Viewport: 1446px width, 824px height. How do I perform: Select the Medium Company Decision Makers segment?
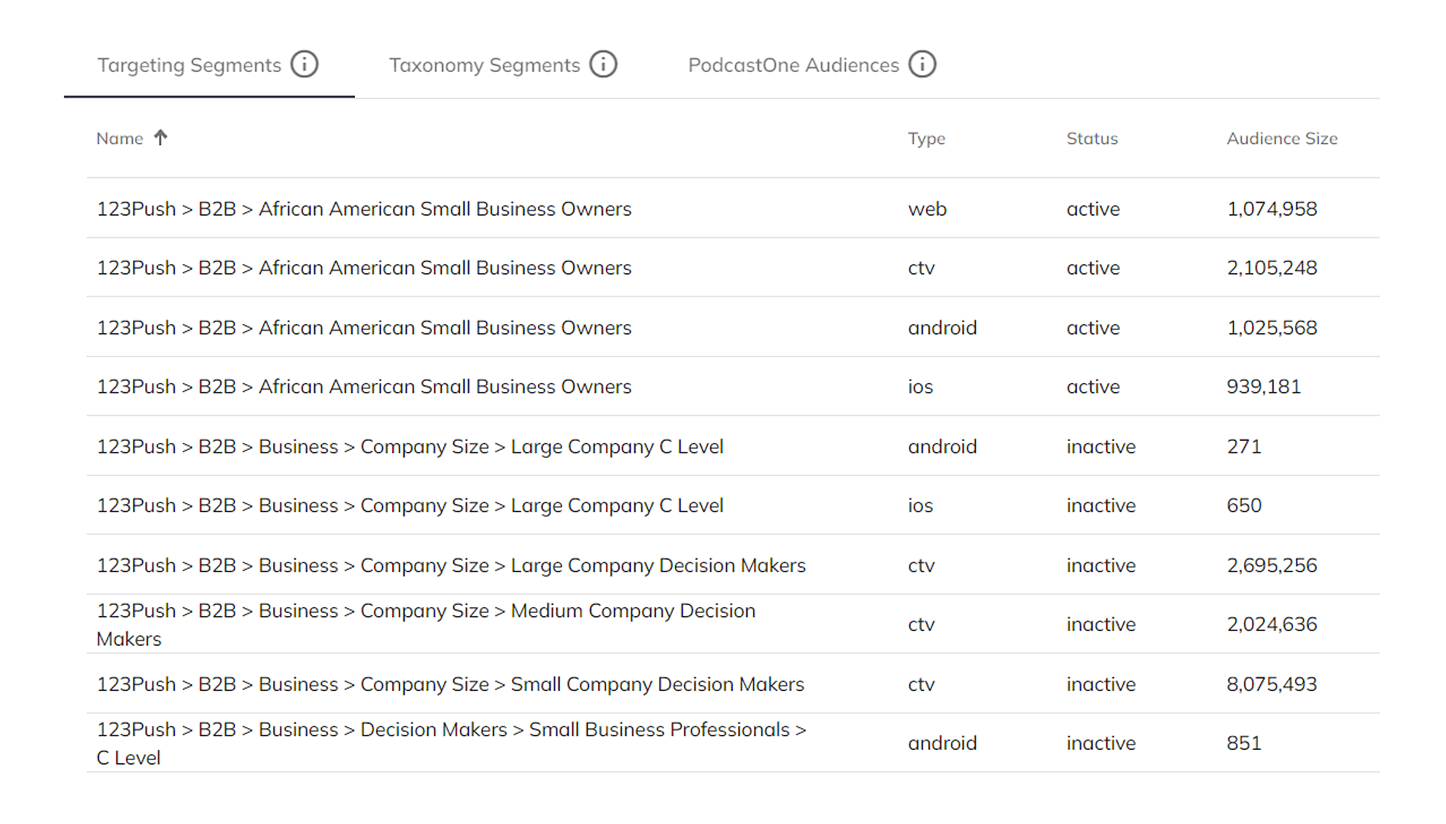pyautogui.click(x=425, y=624)
